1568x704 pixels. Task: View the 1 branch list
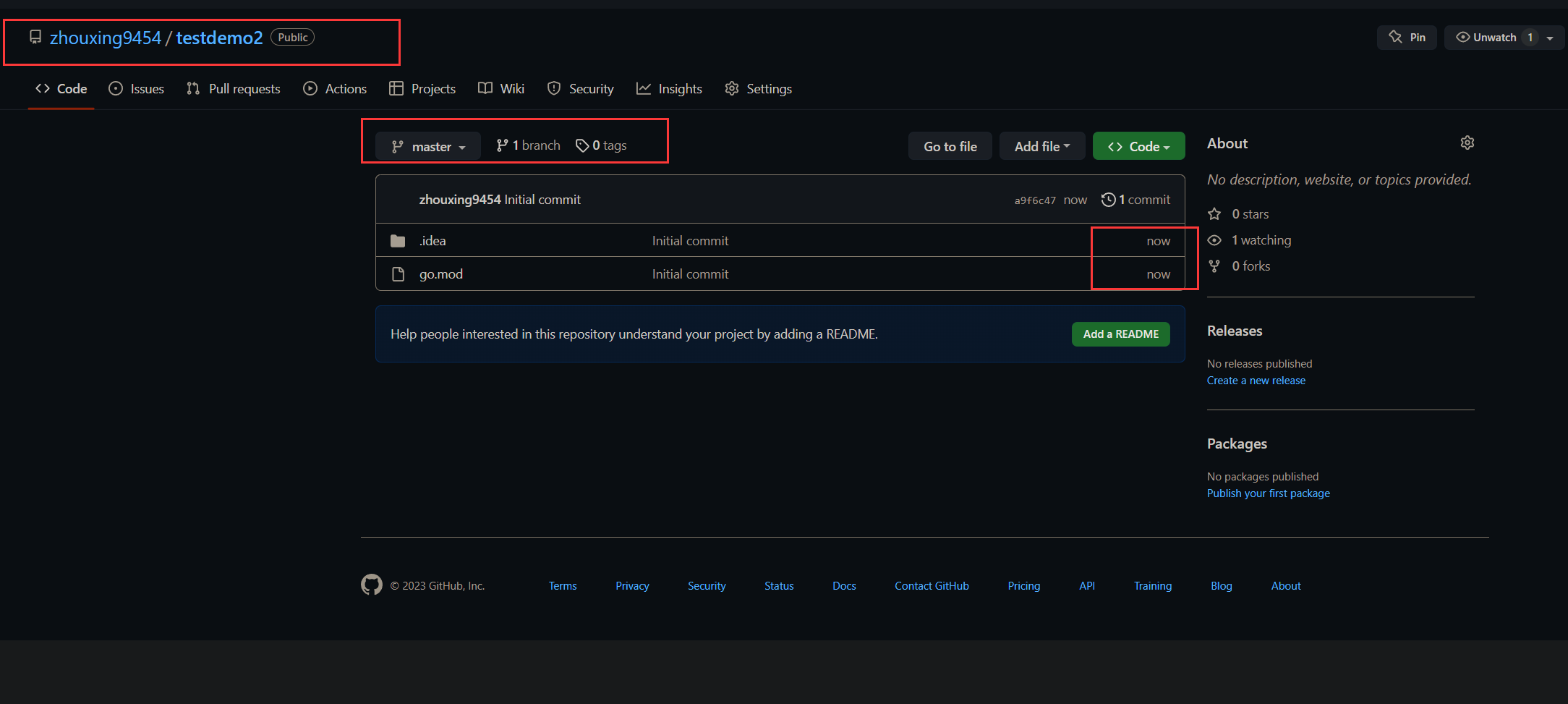529,145
